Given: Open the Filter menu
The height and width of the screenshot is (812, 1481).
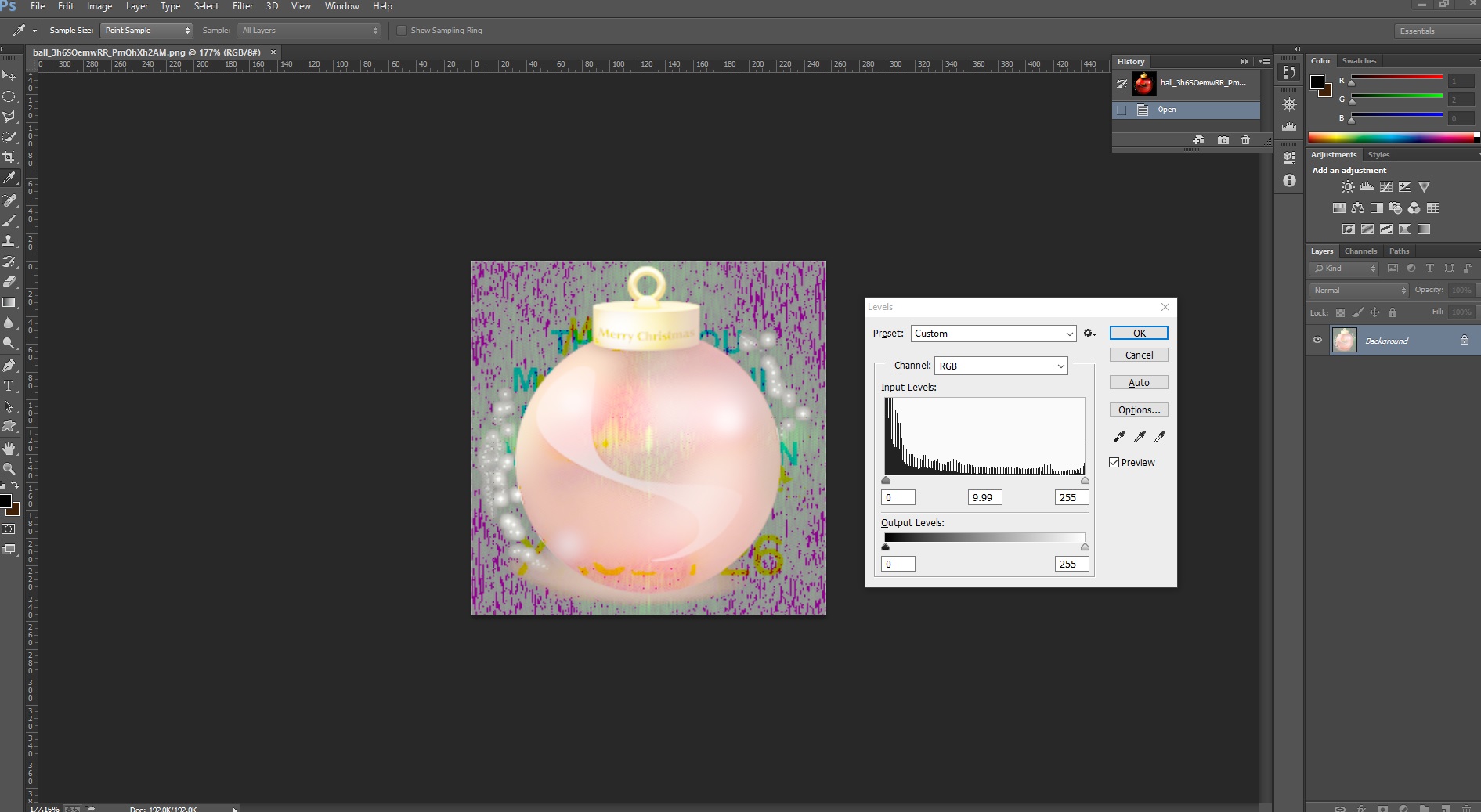Looking at the screenshot, I should [243, 6].
